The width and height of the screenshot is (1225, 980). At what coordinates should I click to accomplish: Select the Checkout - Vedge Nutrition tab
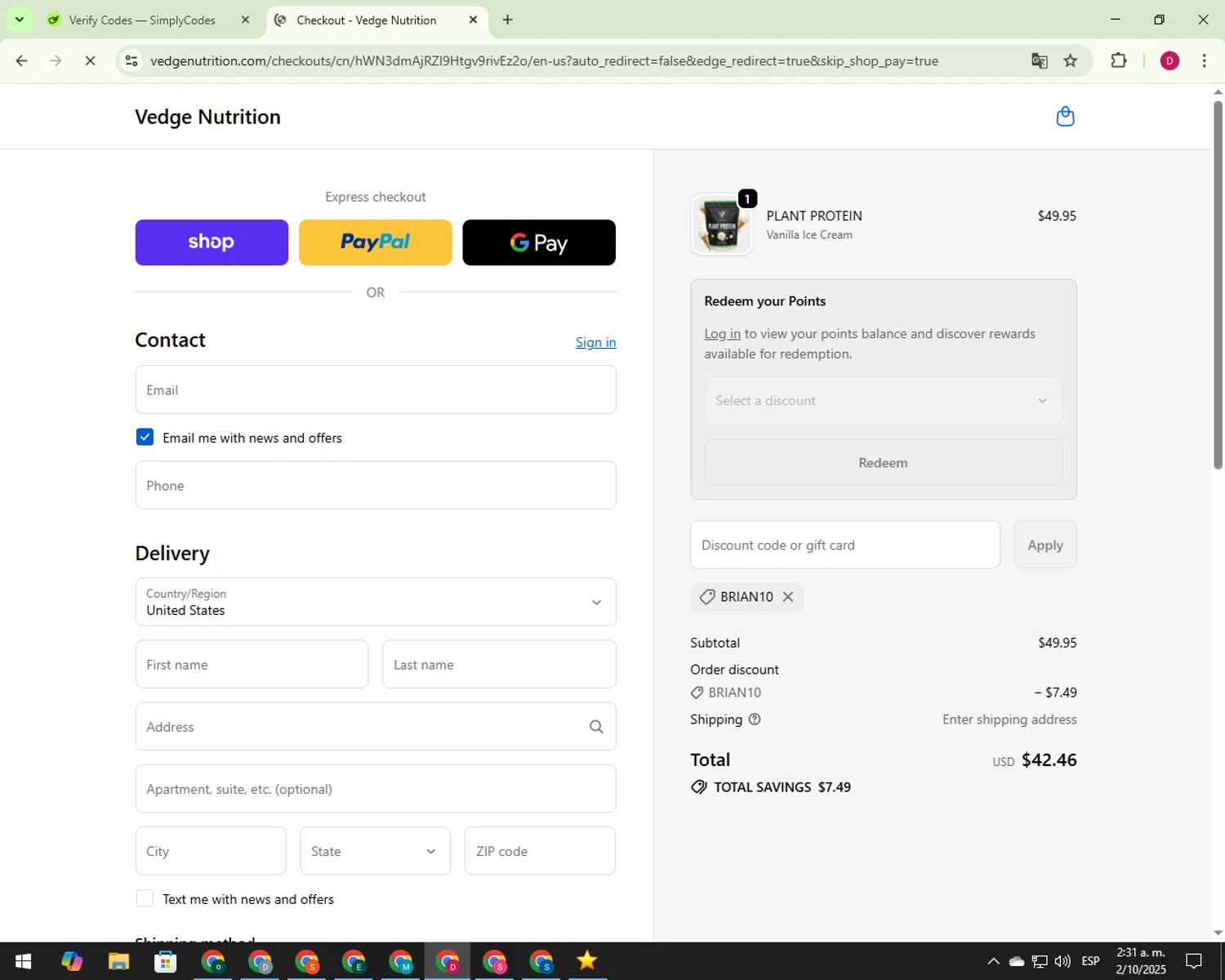[x=377, y=20]
